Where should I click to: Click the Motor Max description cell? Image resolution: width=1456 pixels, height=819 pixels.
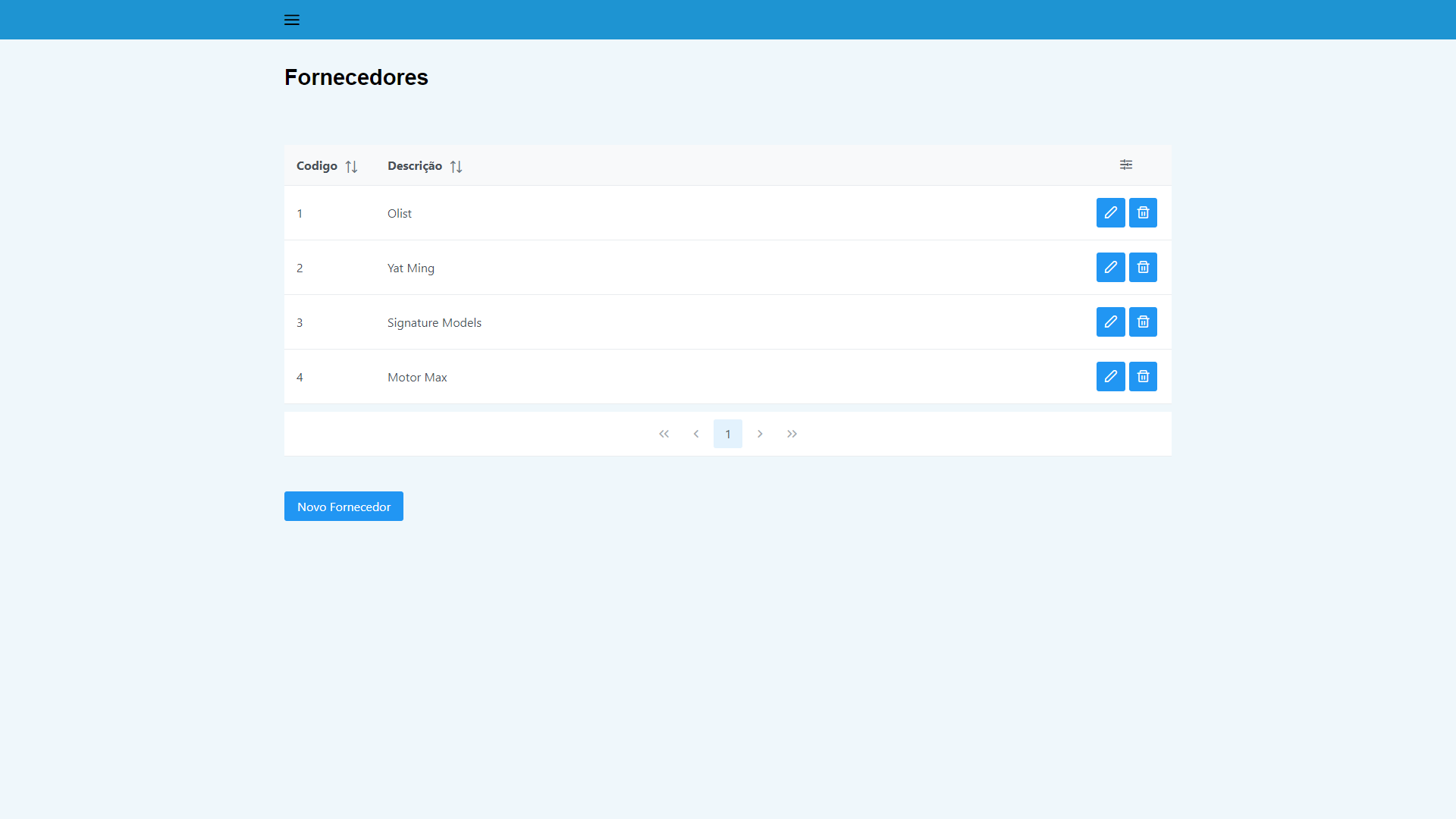pos(417,378)
